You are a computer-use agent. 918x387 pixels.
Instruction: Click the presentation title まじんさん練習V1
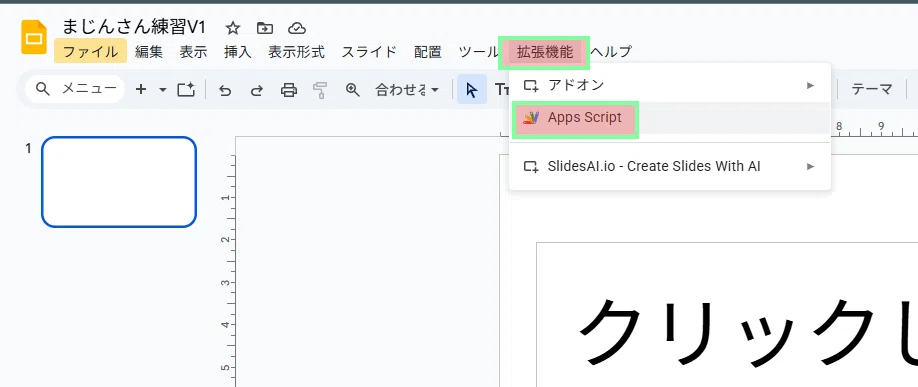click(134, 28)
